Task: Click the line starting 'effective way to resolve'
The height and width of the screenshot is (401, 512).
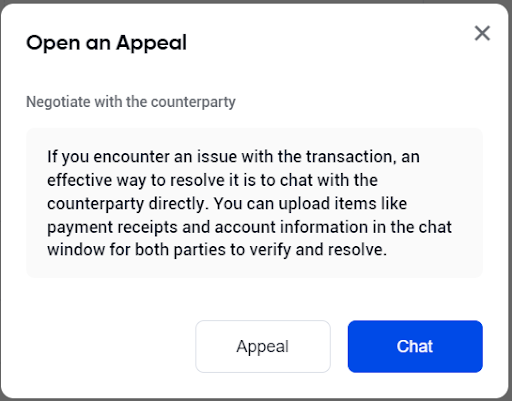Action: point(212,180)
